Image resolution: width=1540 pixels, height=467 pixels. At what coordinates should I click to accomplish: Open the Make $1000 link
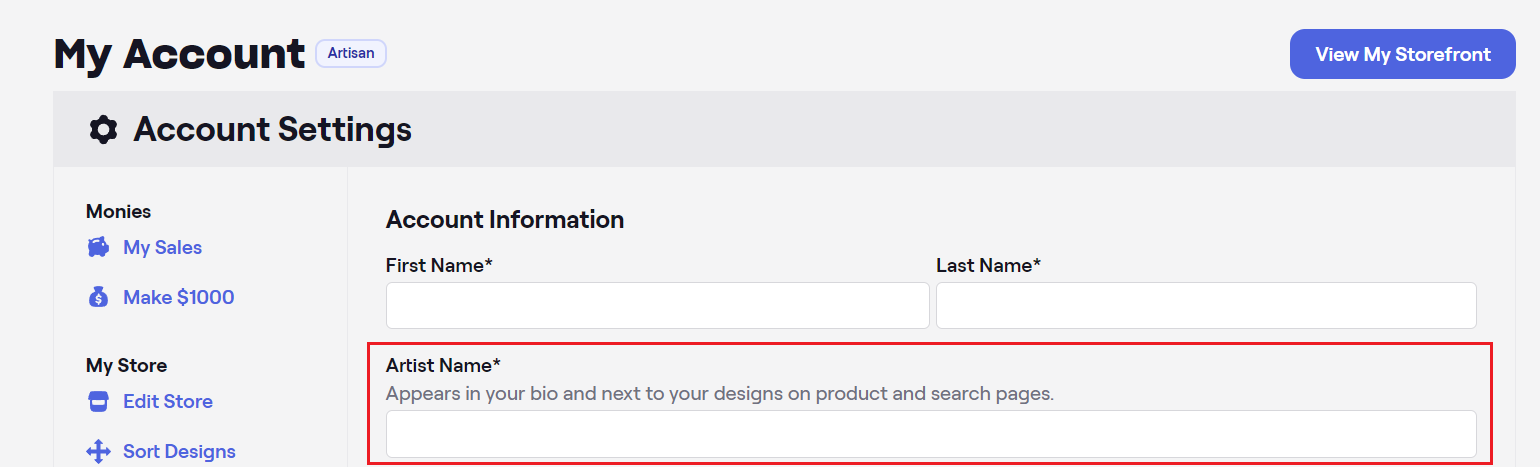(x=179, y=297)
